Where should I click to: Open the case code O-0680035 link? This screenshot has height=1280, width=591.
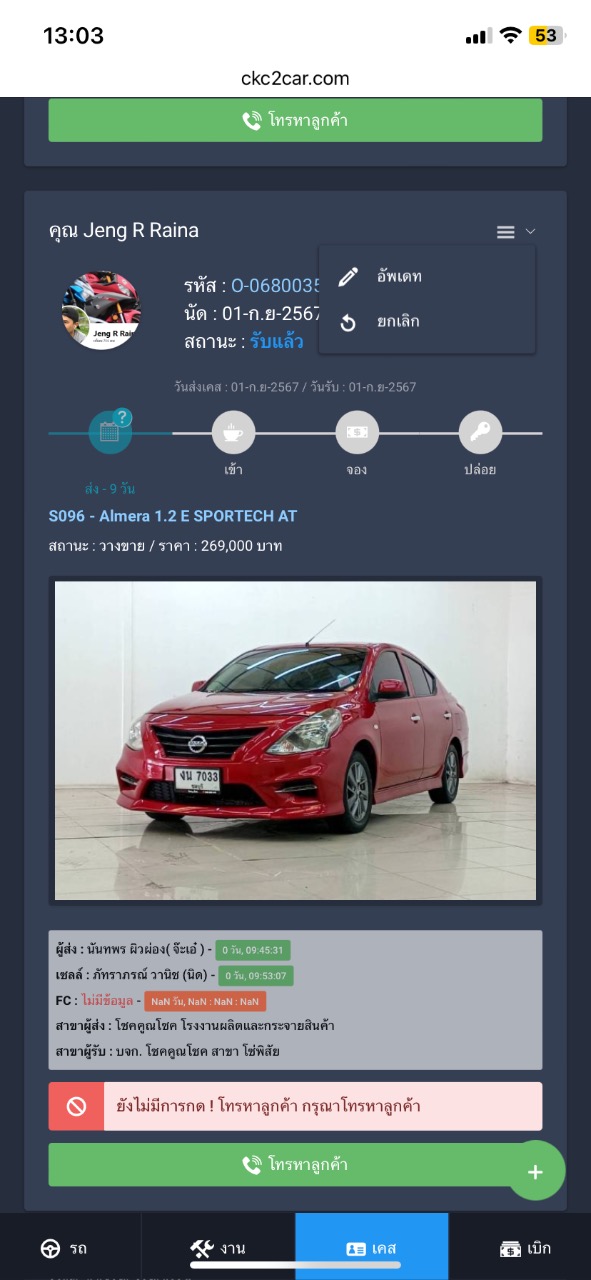pyautogui.click(x=275, y=286)
